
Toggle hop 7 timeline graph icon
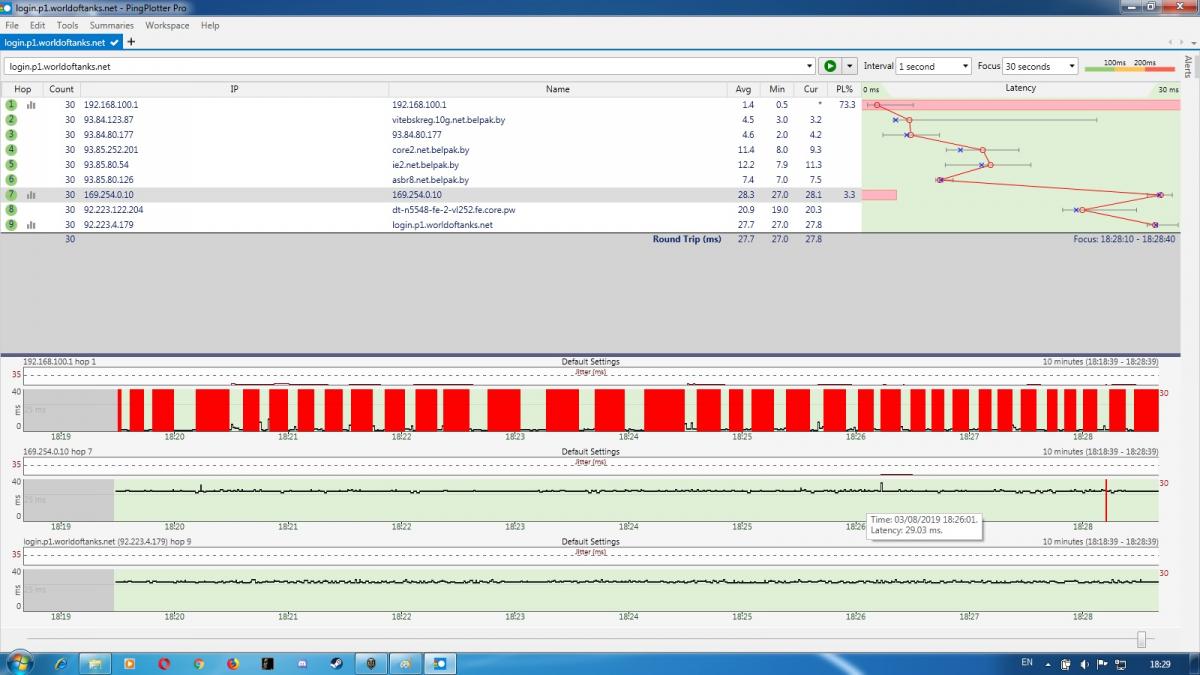(31, 195)
